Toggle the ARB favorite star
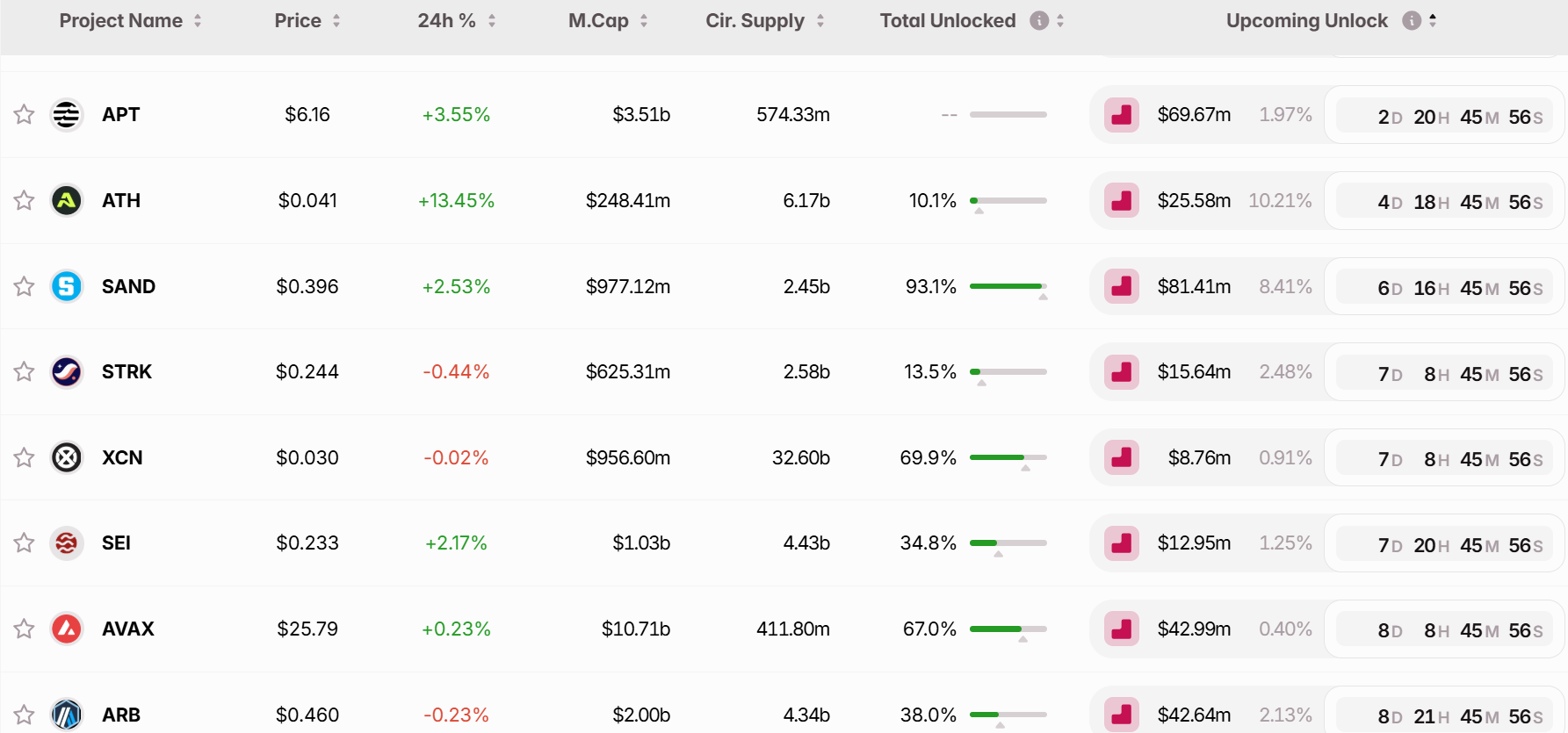 coord(24,715)
